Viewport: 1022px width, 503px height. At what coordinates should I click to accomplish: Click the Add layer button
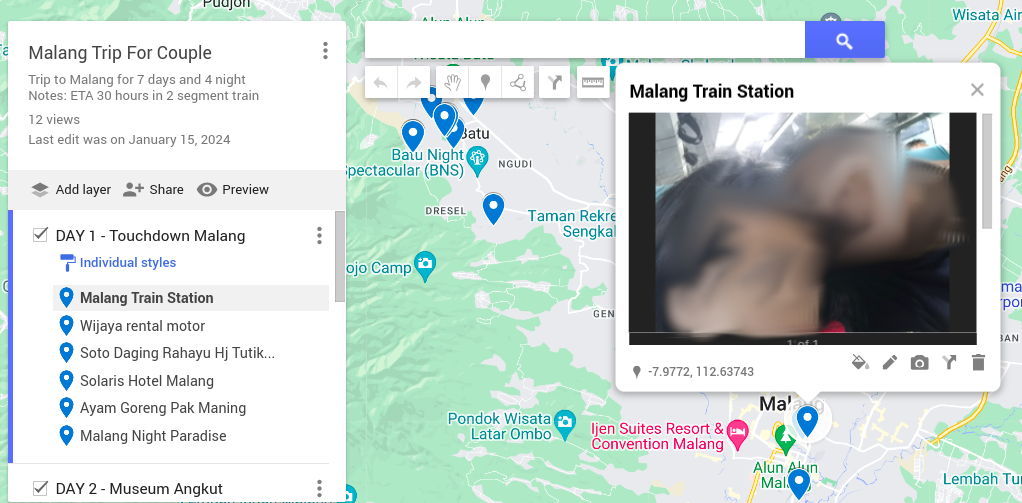[x=70, y=190]
